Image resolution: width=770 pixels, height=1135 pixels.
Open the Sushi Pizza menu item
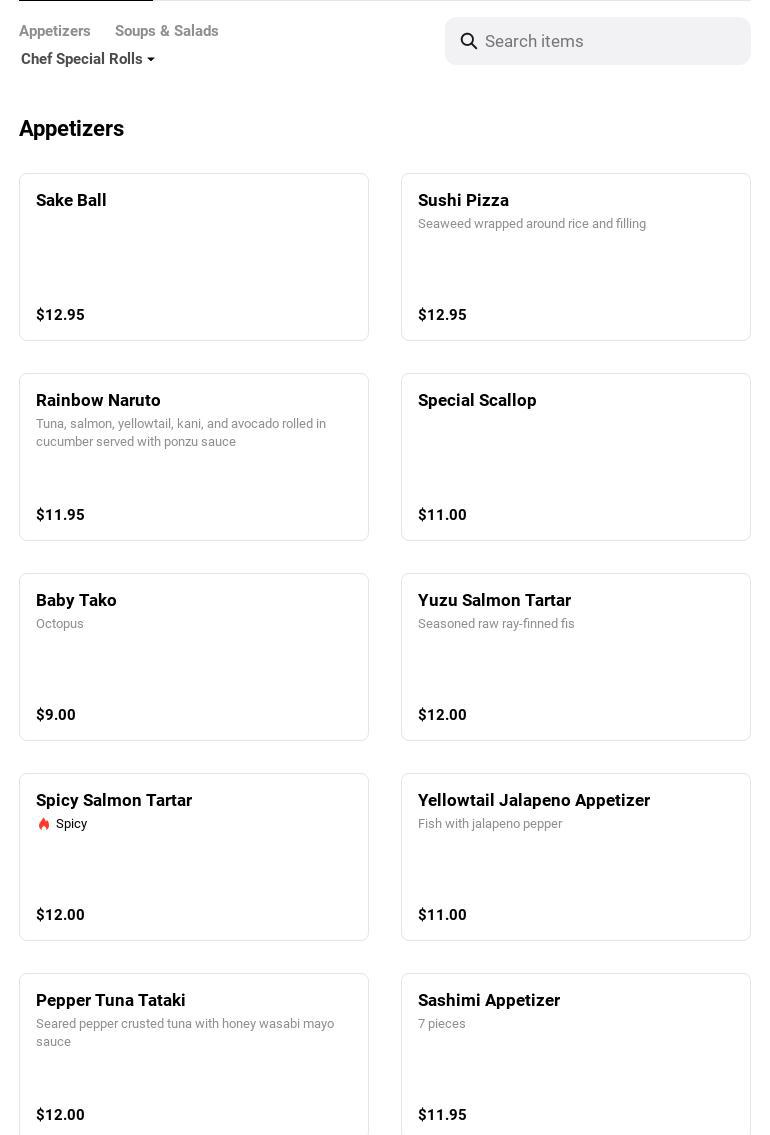click(576, 257)
